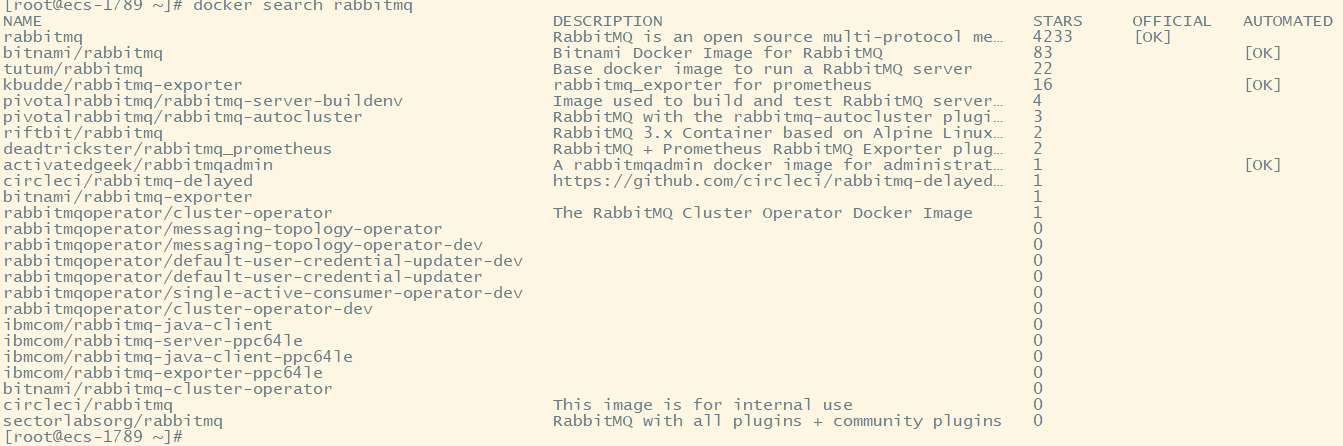Click the riftbit/rabbitmq row name
This screenshot has width=1343, height=446.
pos(83,133)
